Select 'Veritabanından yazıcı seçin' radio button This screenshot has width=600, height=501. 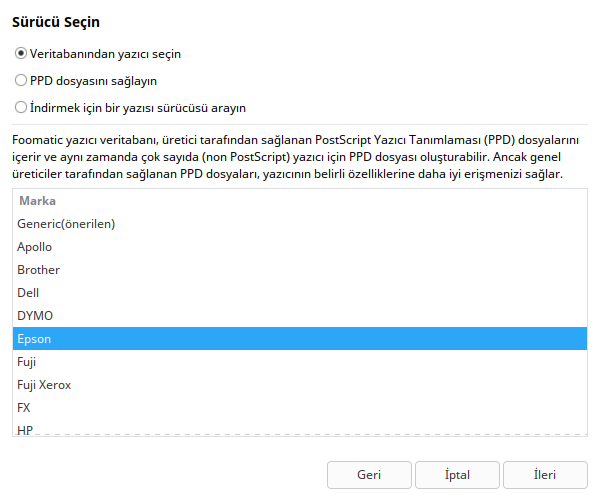(x=21, y=54)
